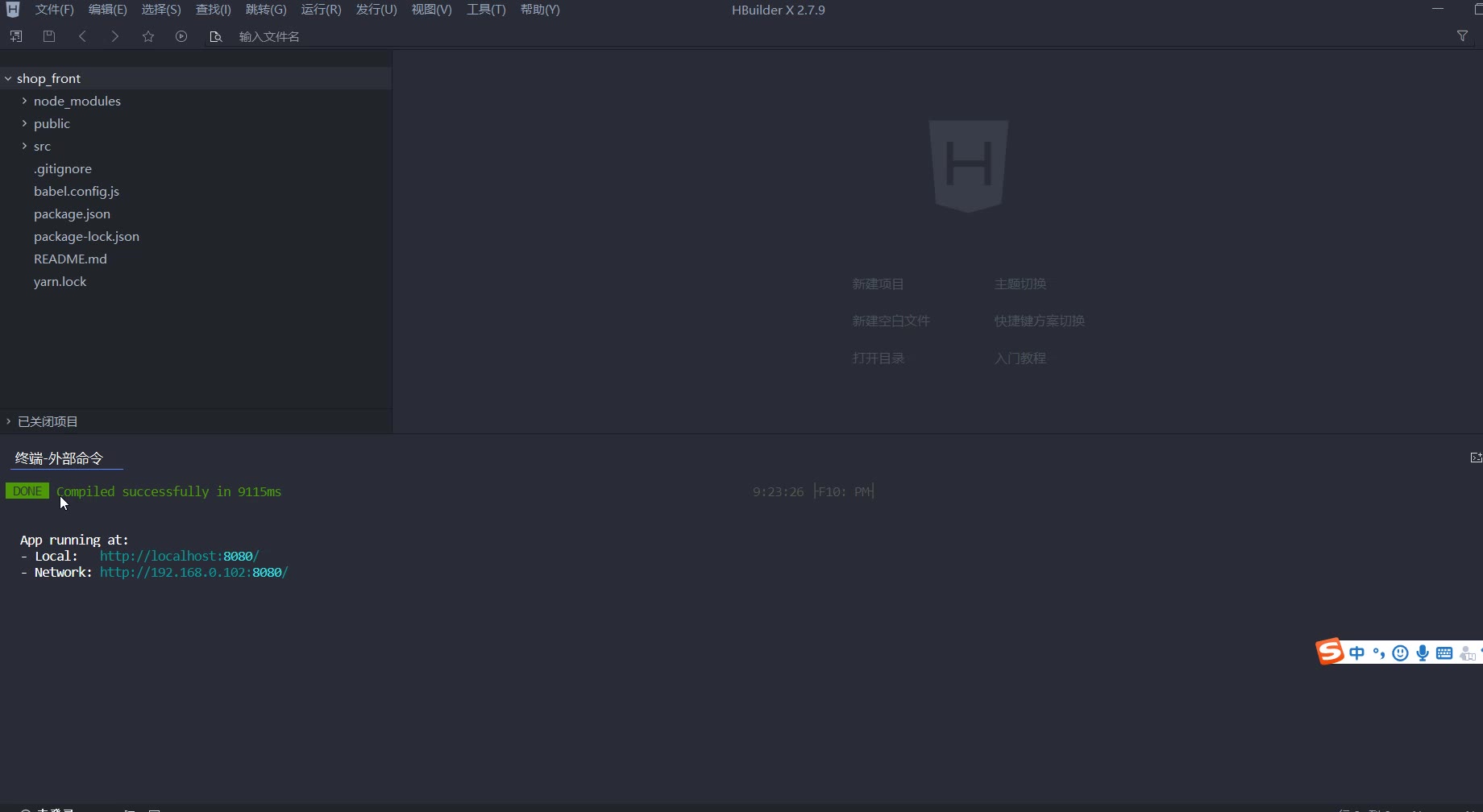The image size is (1483, 812).
Task: Click the 入门教程 link
Action: (1020, 358)
